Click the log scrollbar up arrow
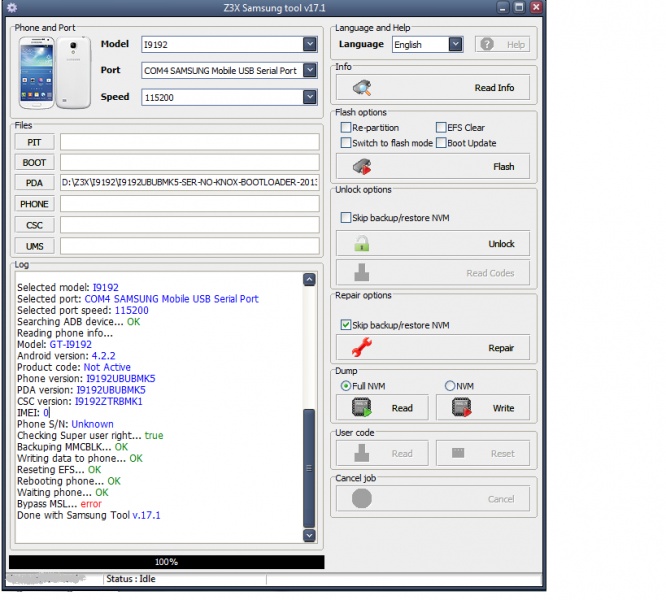 point(309,279)
